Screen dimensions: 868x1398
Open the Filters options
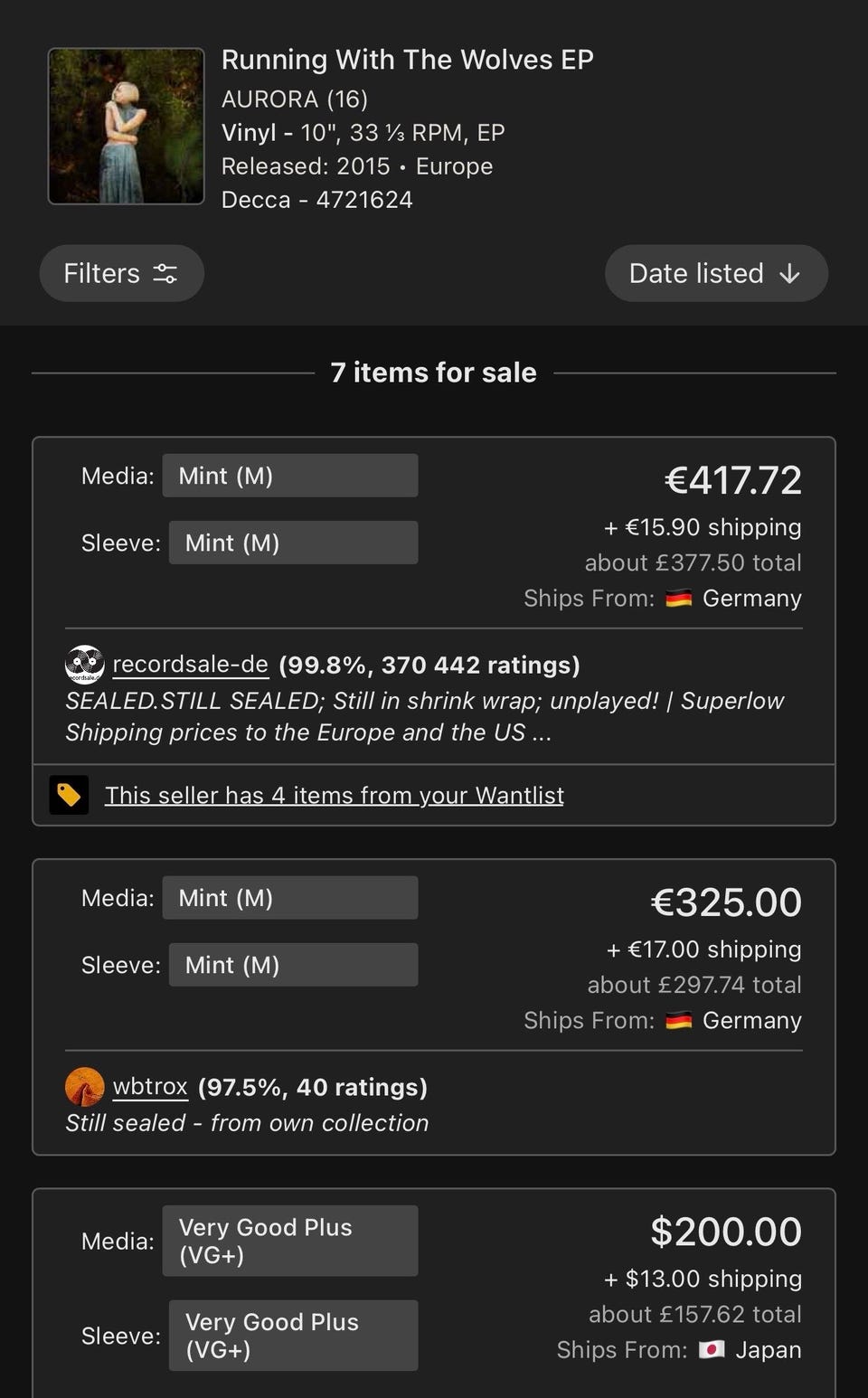(x=121, y=273)
